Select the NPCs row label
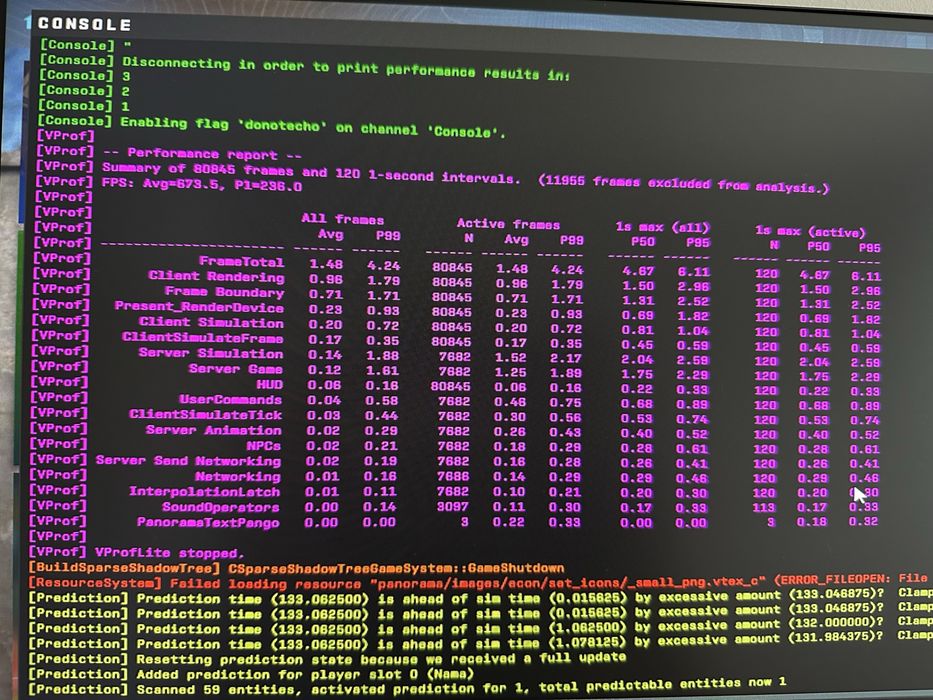This screenshot has height=700, width=933. (264, 445)
